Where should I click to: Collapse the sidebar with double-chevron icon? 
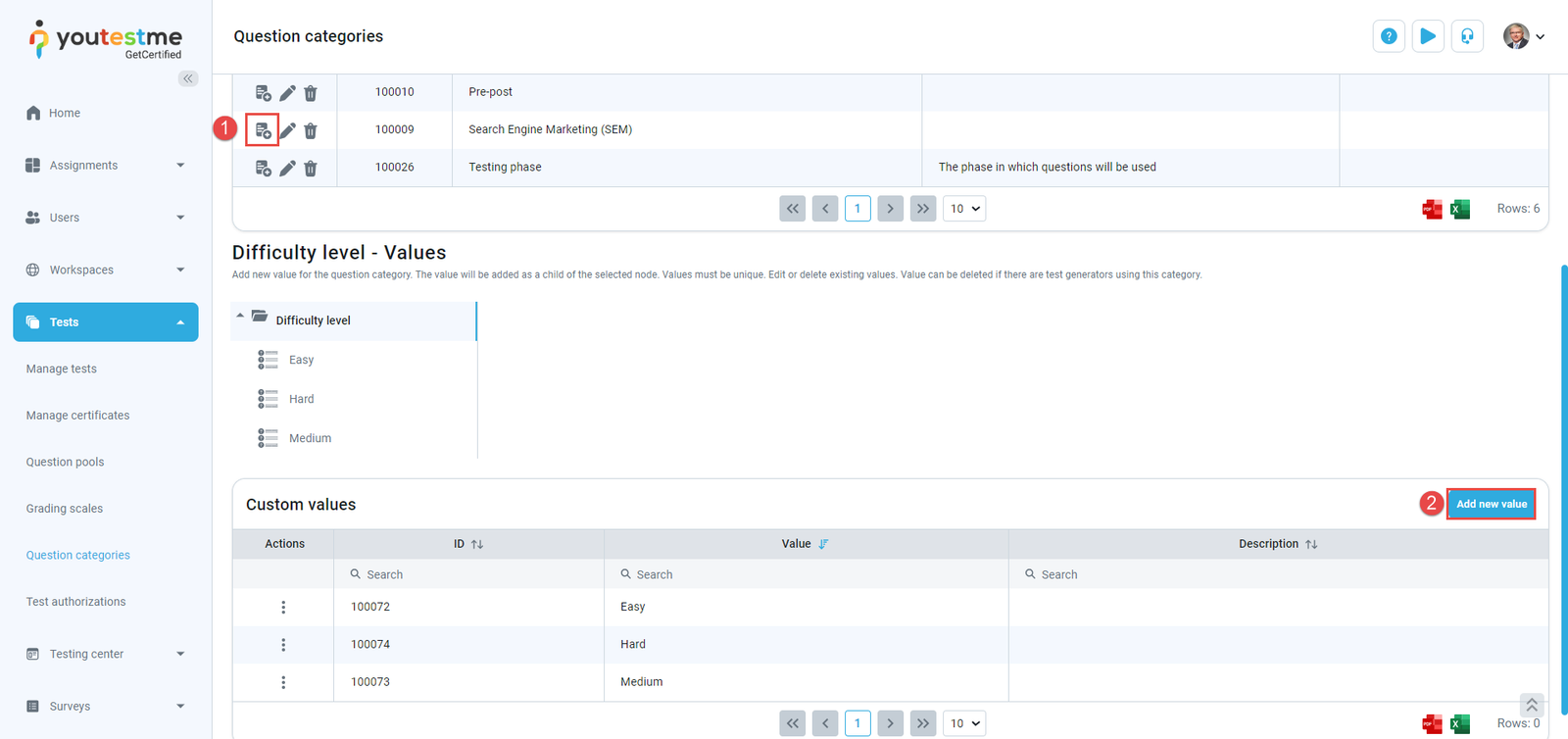point(188,78)
